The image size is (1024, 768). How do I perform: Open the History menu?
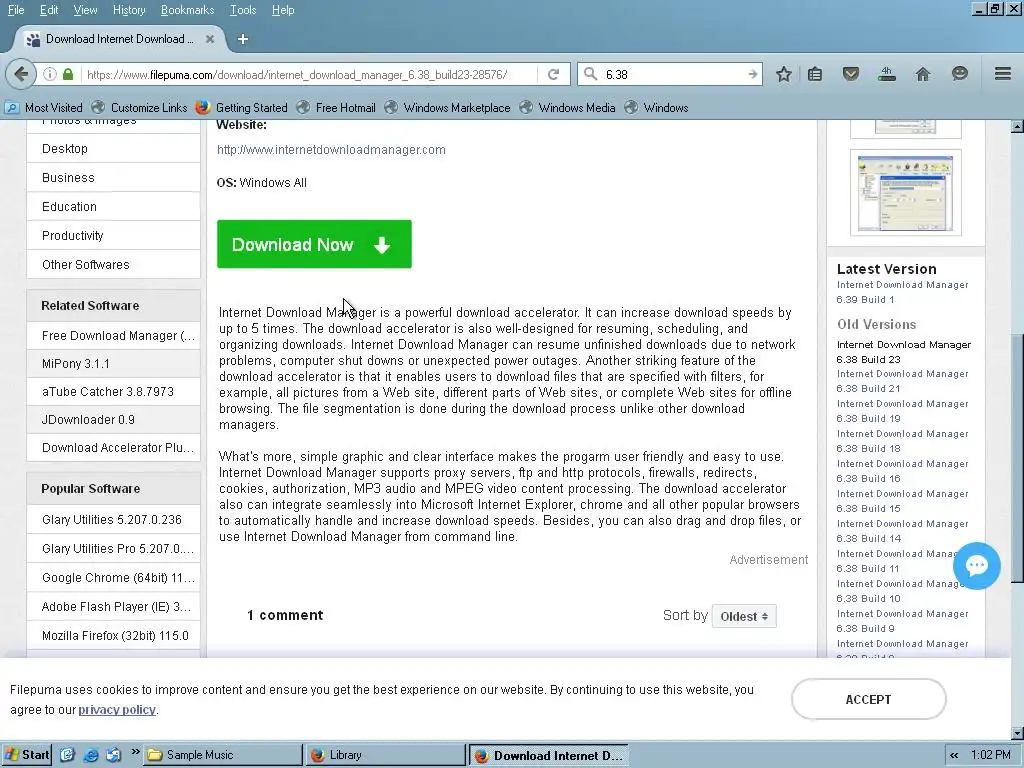pyautogui.click(x=129, y=10)
